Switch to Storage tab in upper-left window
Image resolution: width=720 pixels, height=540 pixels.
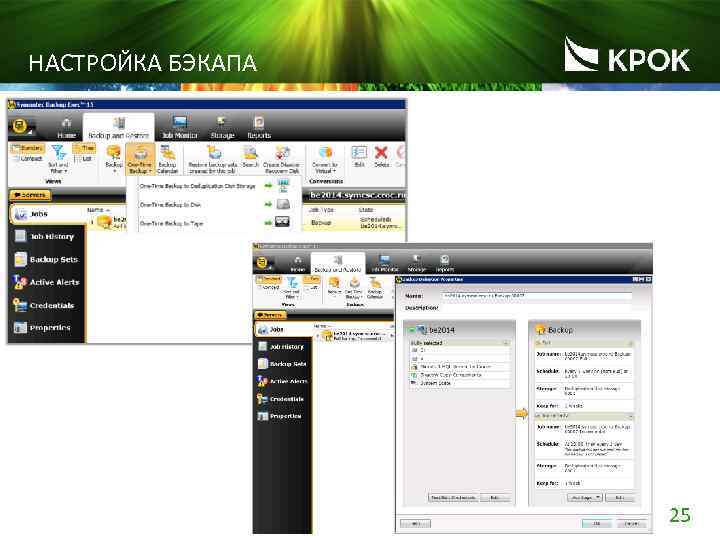click(x=222, y=129)
